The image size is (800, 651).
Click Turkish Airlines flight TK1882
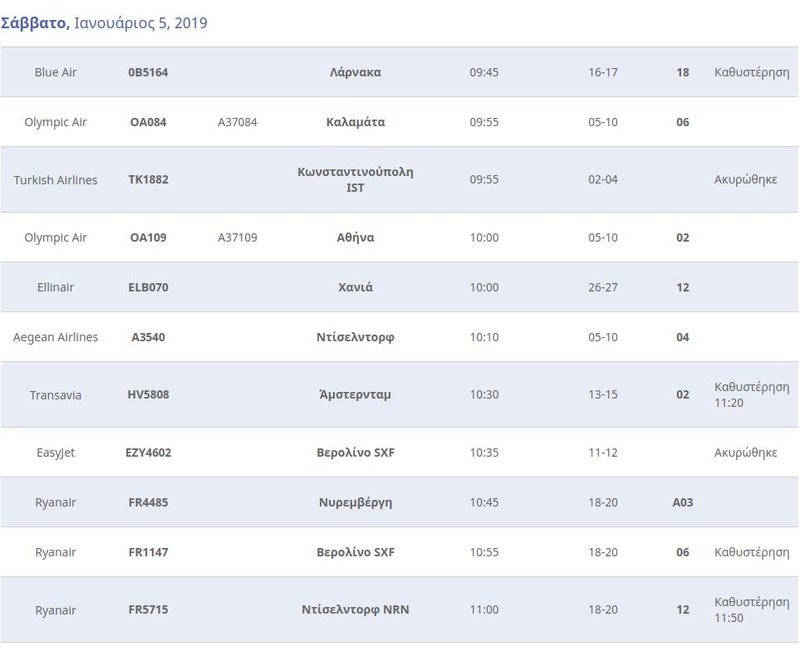tap(148, 179)
